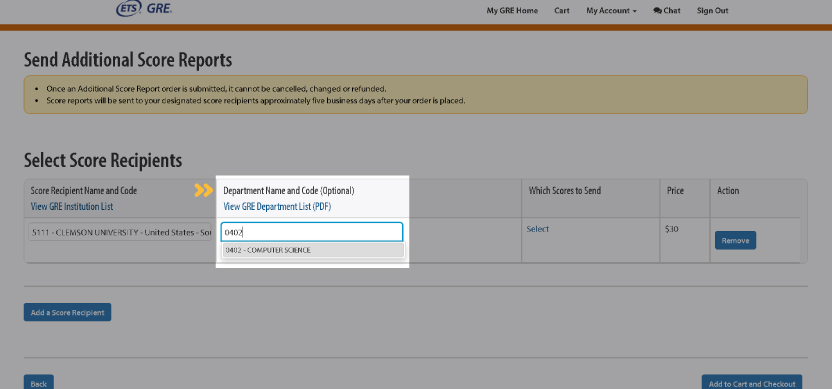Click the chat bubble icon
The width and height of the screenshot is (832, 389).
click(x=657, y=11)
